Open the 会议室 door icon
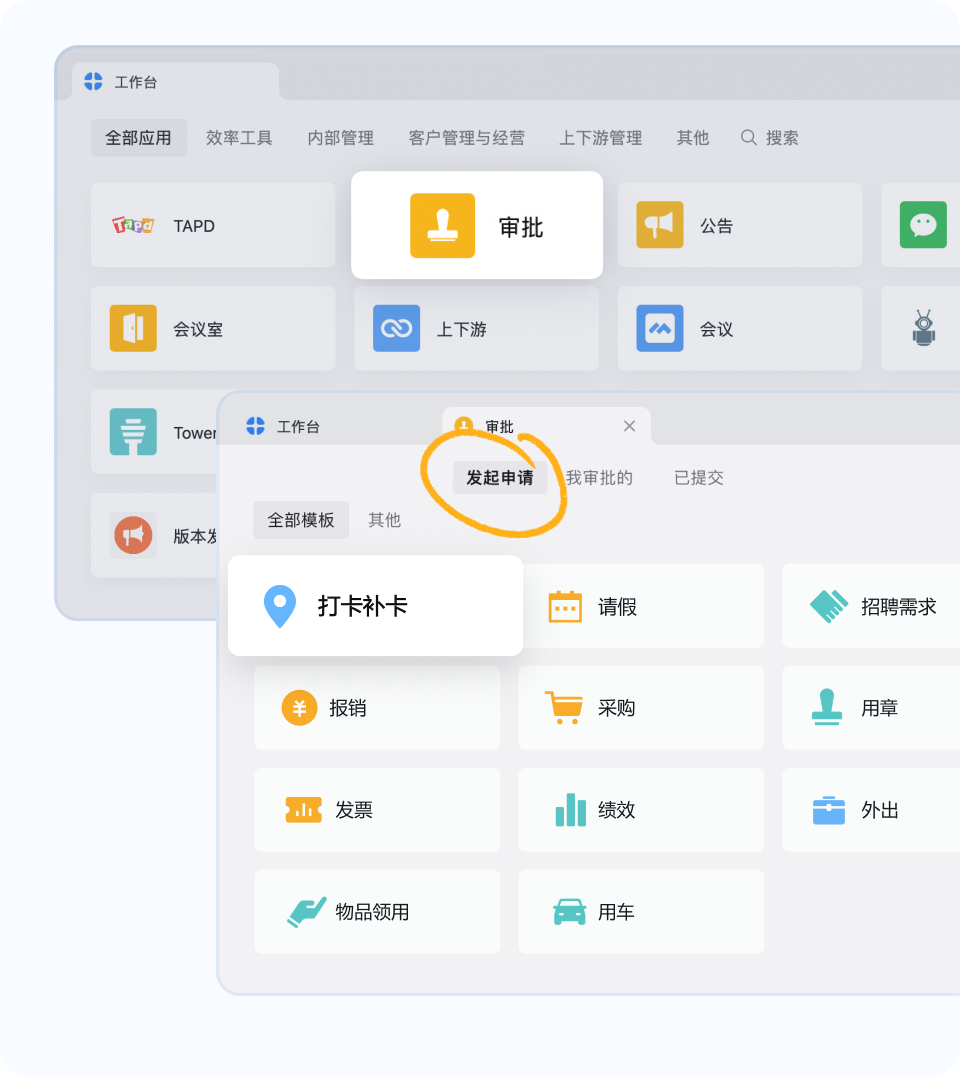960x1077 pixels. 133,328
